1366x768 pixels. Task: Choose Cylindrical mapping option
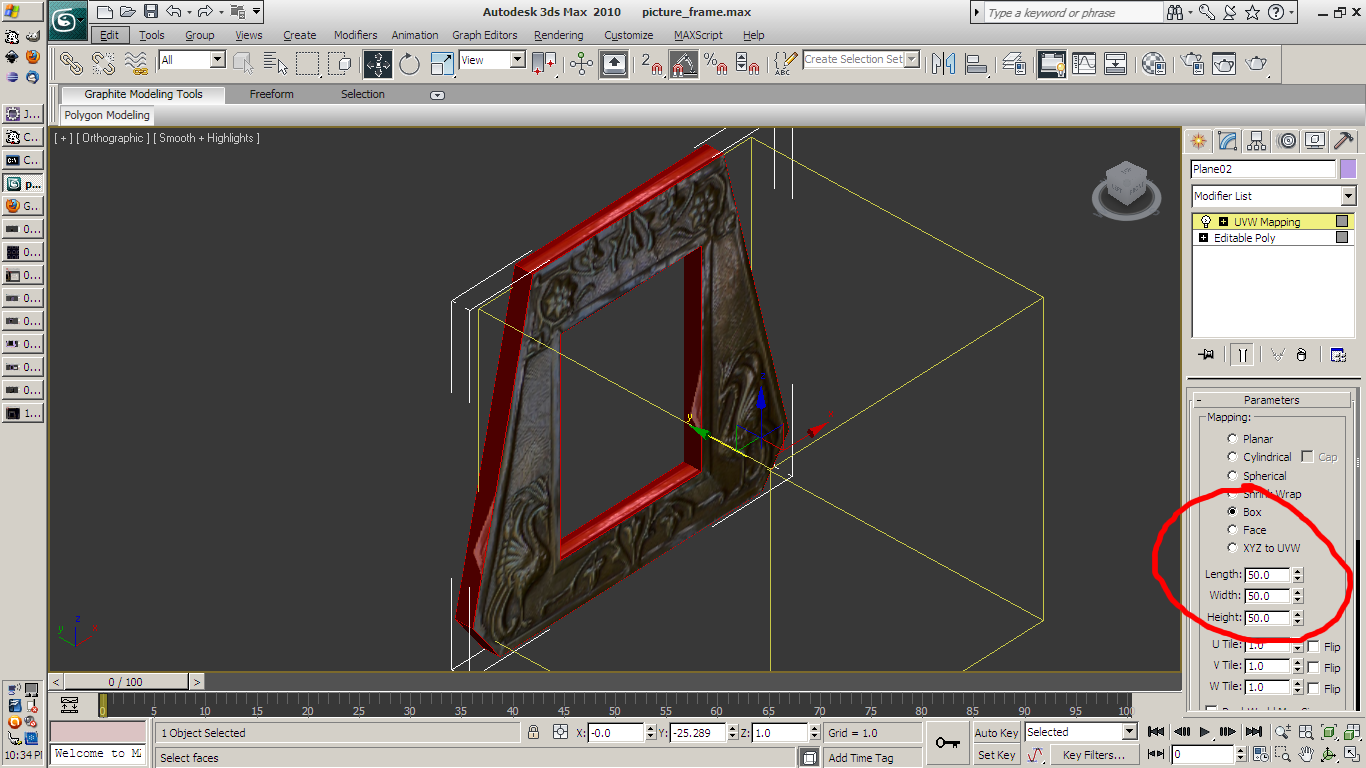pos(1232,457)
